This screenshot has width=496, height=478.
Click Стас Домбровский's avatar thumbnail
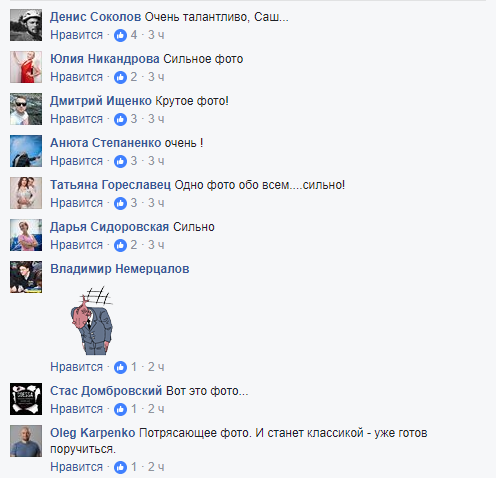[x=26, y=399]
